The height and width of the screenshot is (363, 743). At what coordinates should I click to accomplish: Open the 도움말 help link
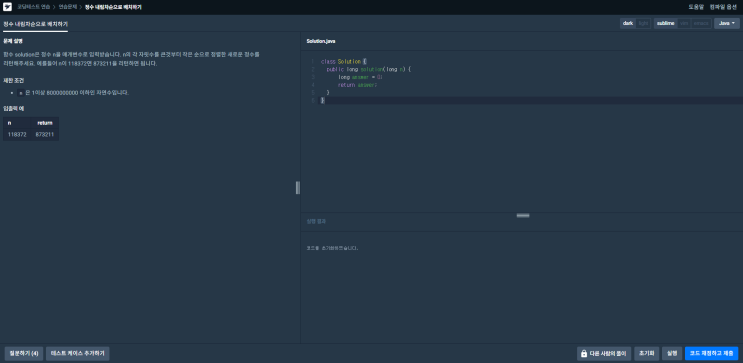tap(696, 7)
